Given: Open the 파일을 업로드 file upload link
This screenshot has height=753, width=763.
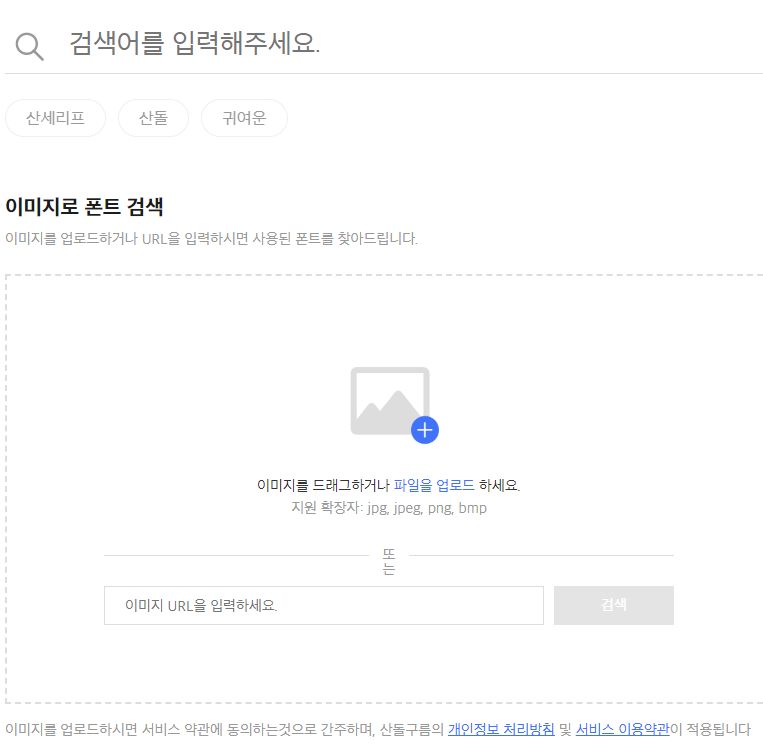Looking at the screenshot, I should click(434, 485).
